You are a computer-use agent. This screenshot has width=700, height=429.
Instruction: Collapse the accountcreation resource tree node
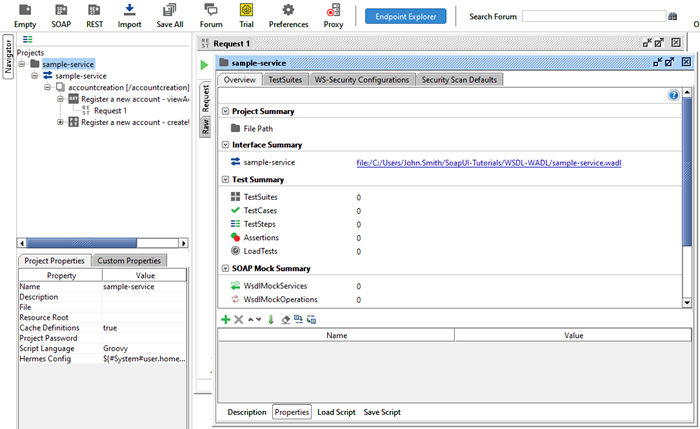tap(48, 87)
